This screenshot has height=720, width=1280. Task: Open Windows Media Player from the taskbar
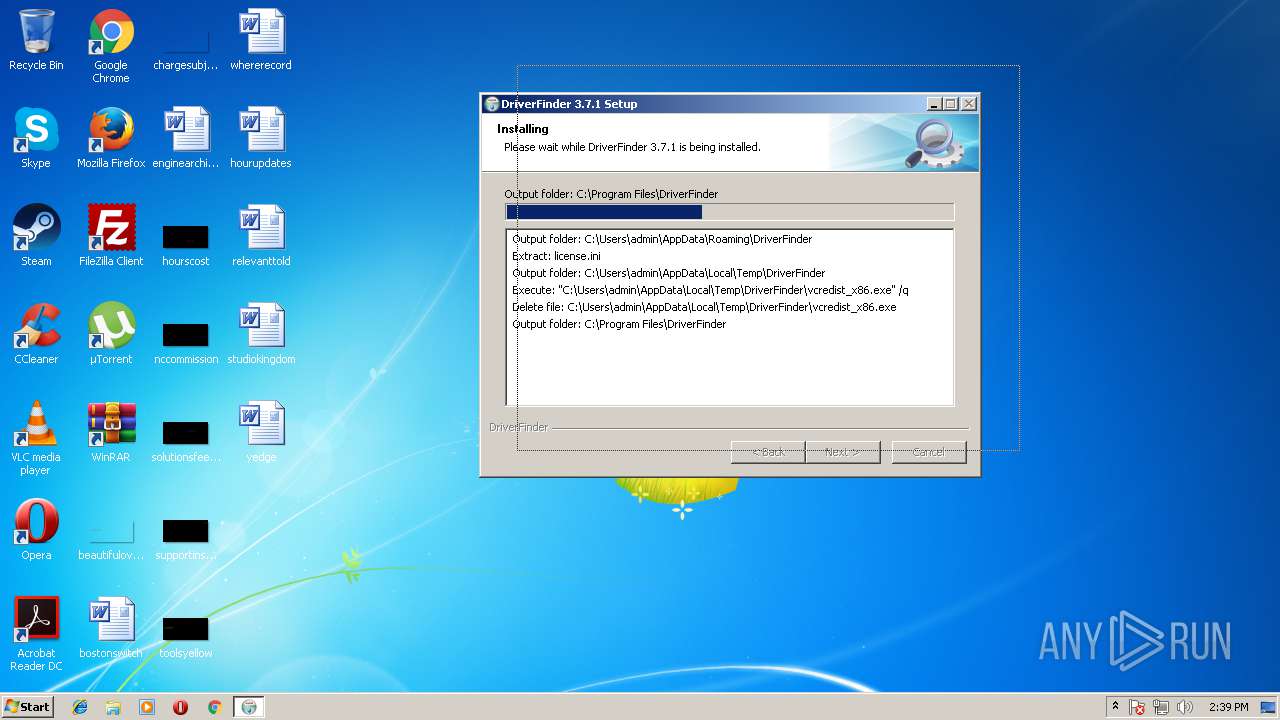click(x=147, y=707)
